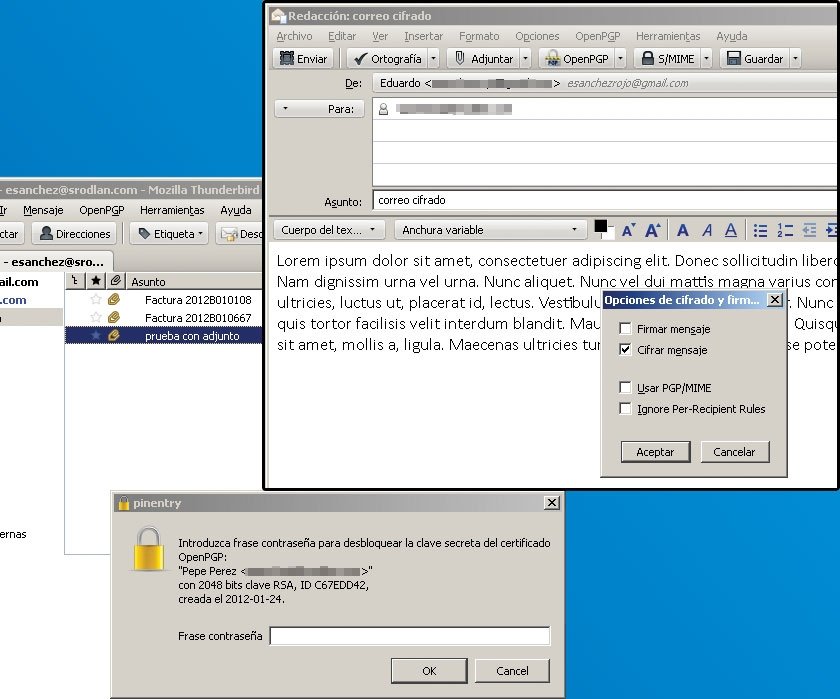Click the decrease font size icon
Screen dimensions: 840x699
(628, 230)
